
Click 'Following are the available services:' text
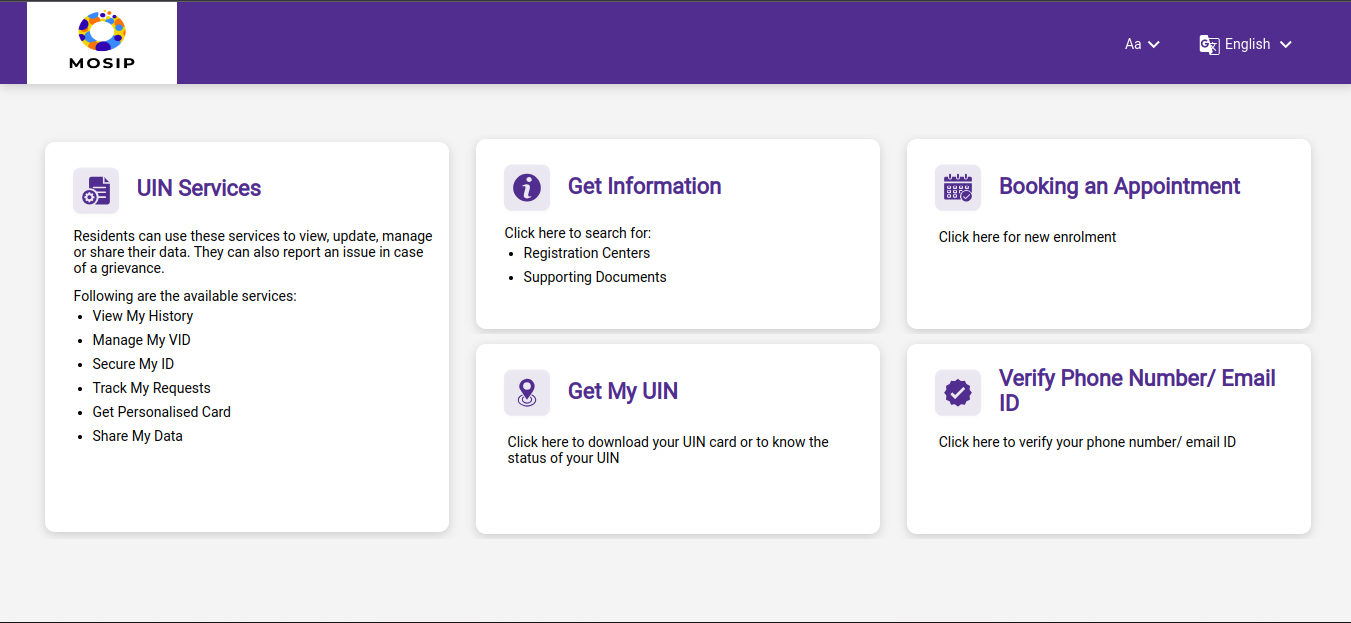click(x=185, y=296)
